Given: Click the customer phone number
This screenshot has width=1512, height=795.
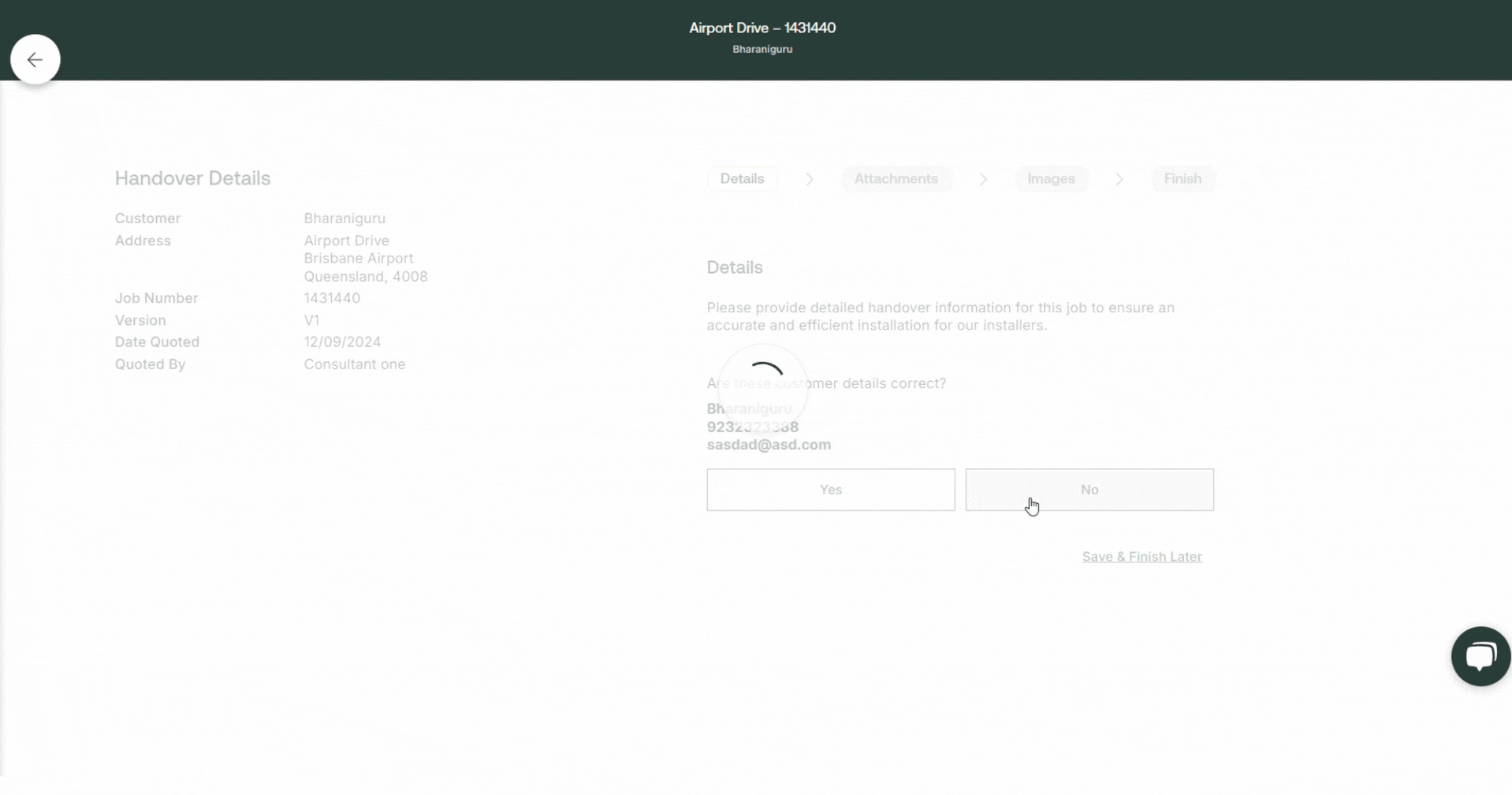Looking at the screenshot, I should 752,427.
